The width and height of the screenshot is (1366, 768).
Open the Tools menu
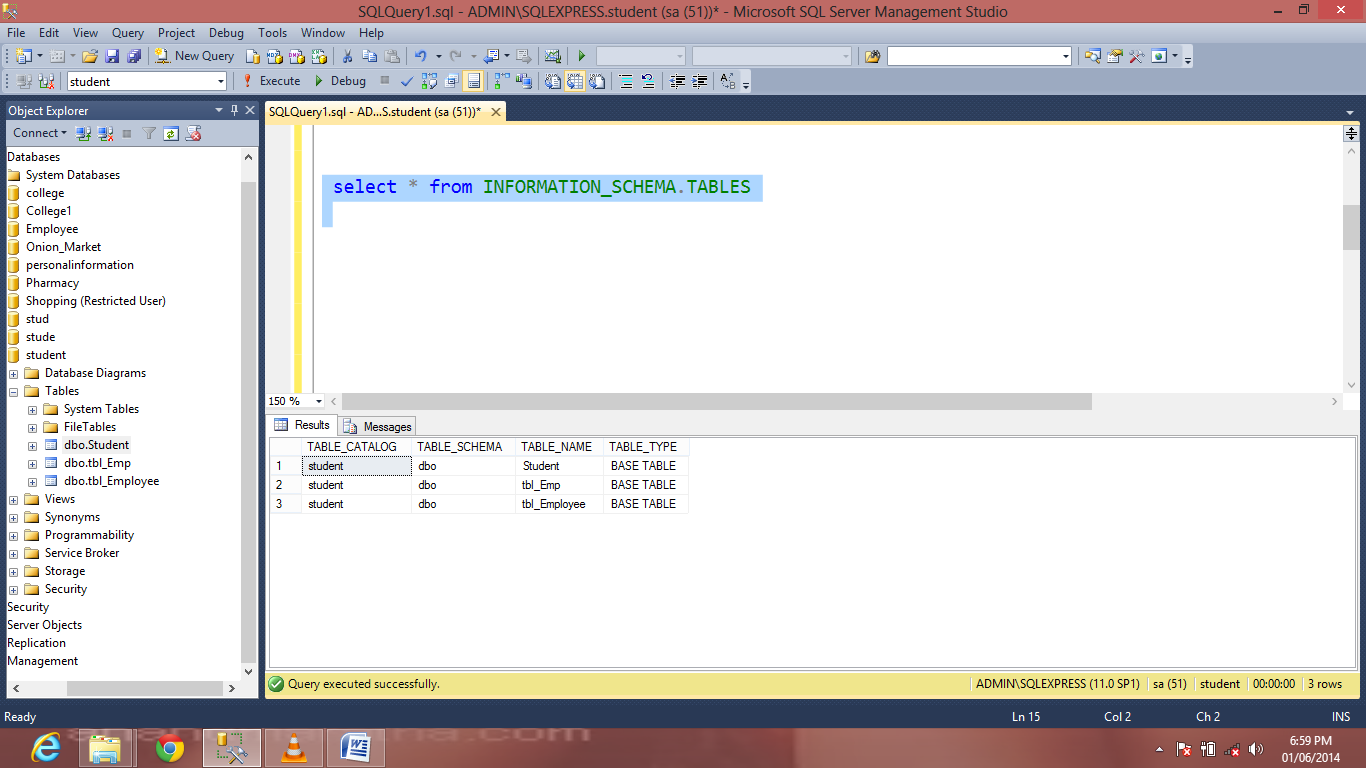pyautogui.click(x=272, y=33)
